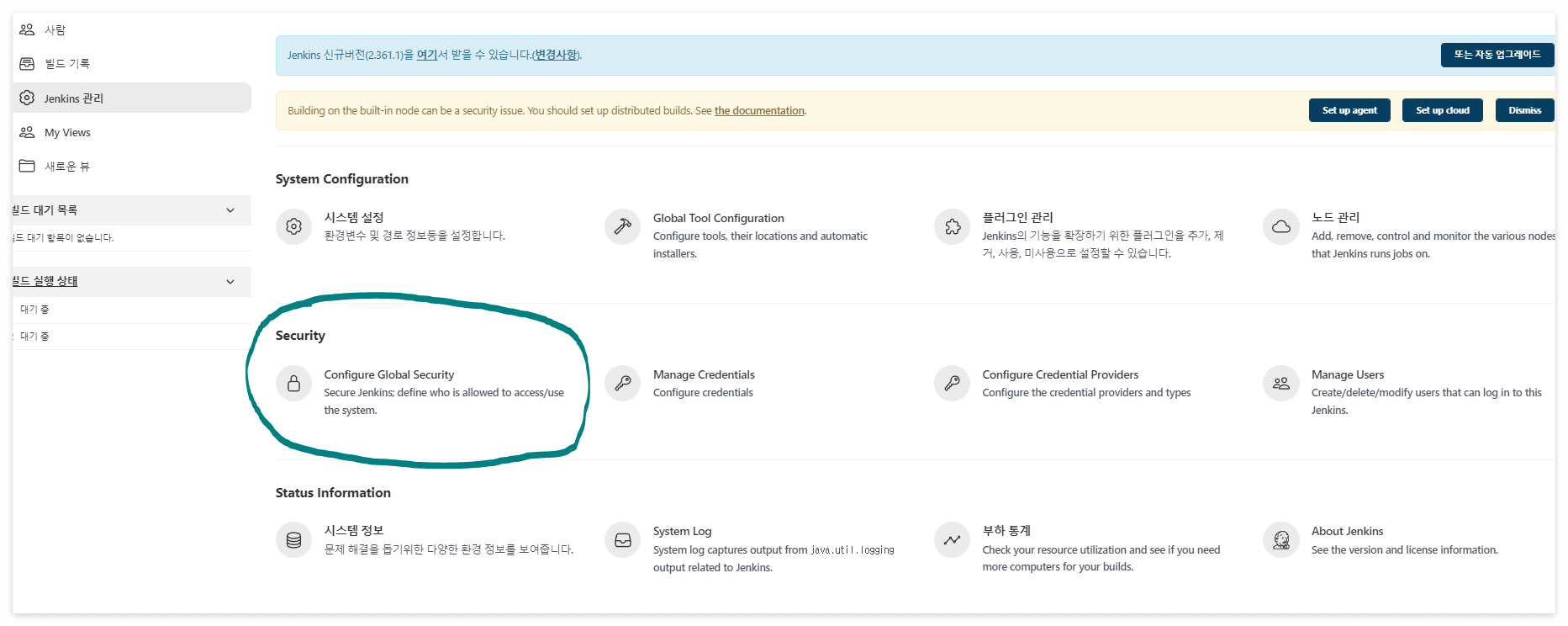The width and height of the screenshot is (1568, 626).
Task: Open the 노드 관리 title
Action: (1335, 217)
